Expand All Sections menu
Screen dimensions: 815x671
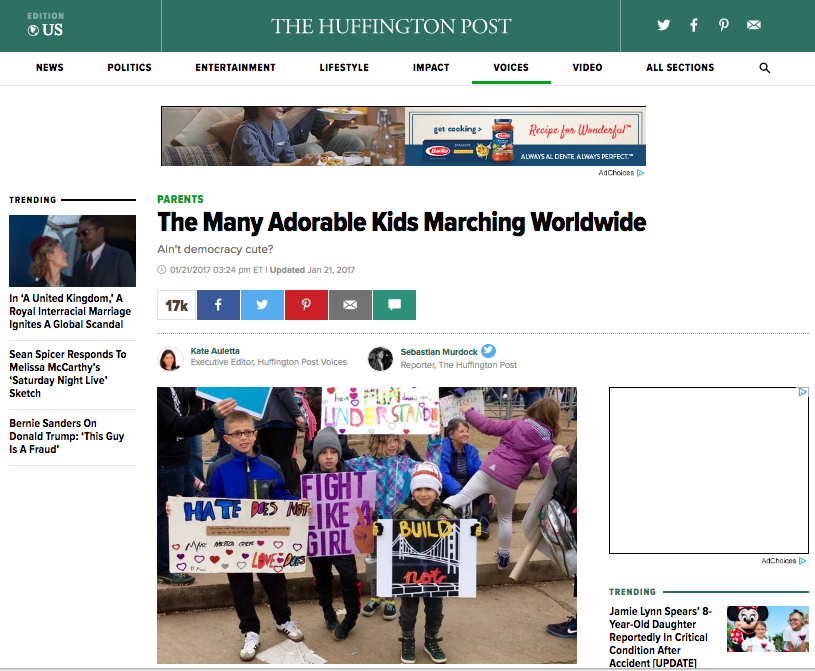680,68
